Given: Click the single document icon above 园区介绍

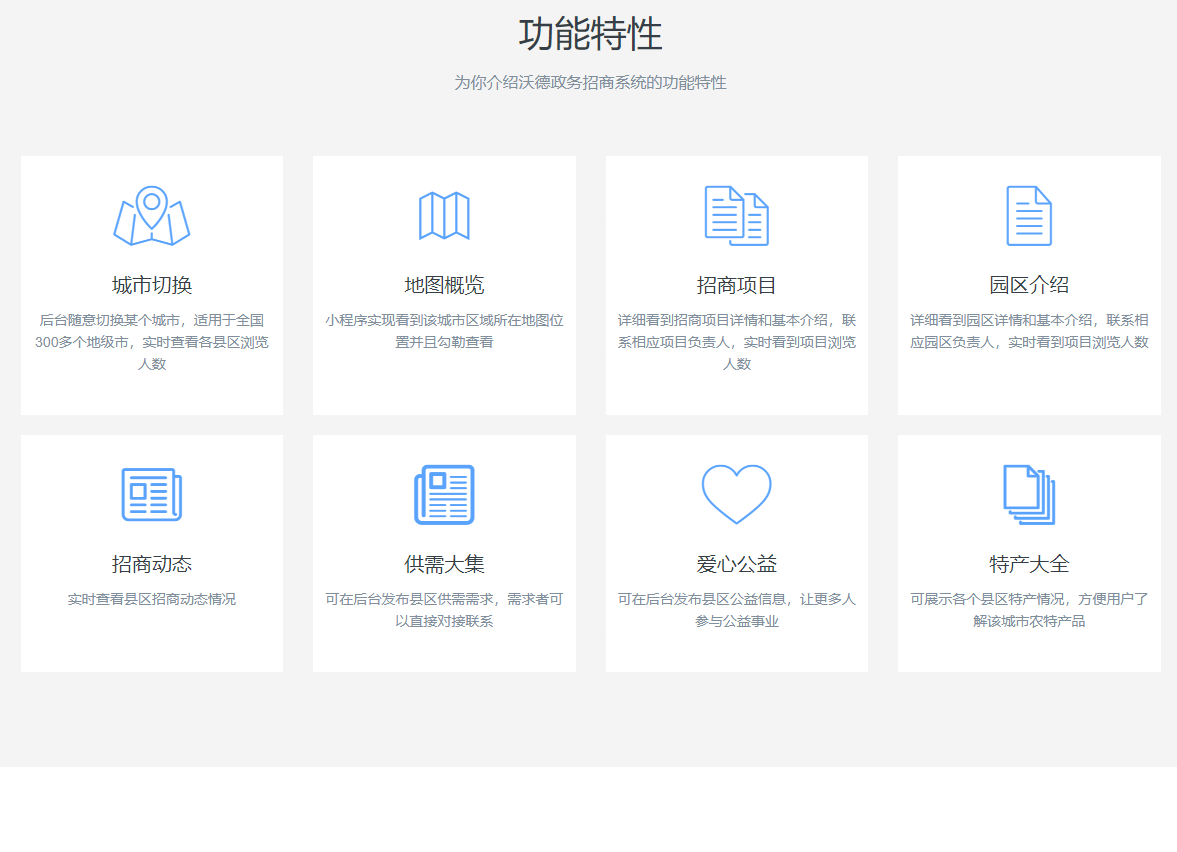Looking at the screenshot, I should coord(1029,215).
